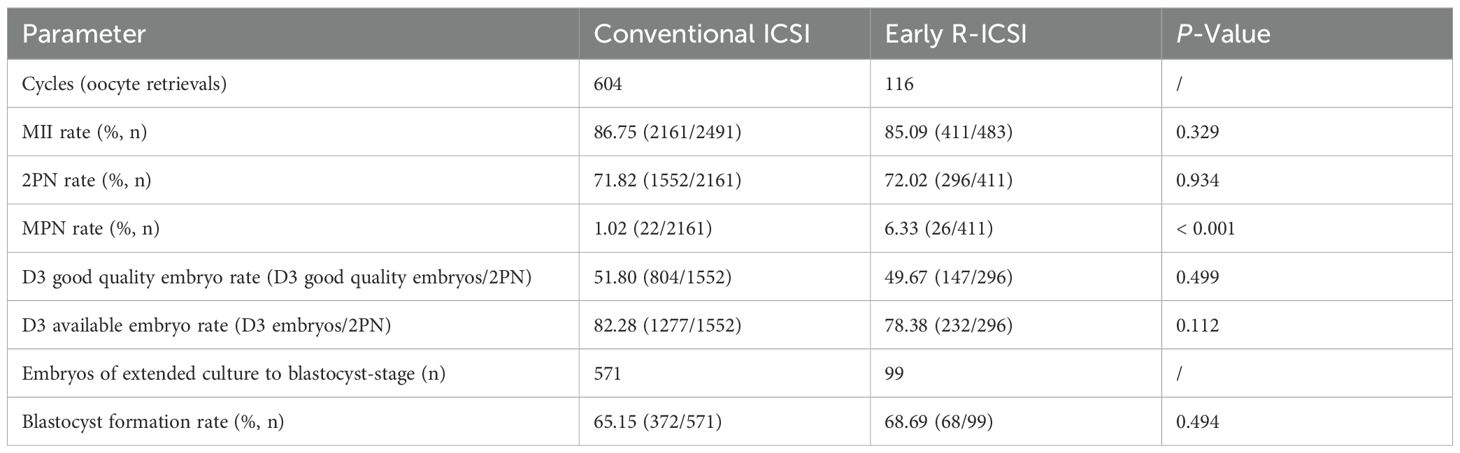Screen dimensions: 1460x453
Task: Select the cell showing 604 cycles
Action: 608,85
